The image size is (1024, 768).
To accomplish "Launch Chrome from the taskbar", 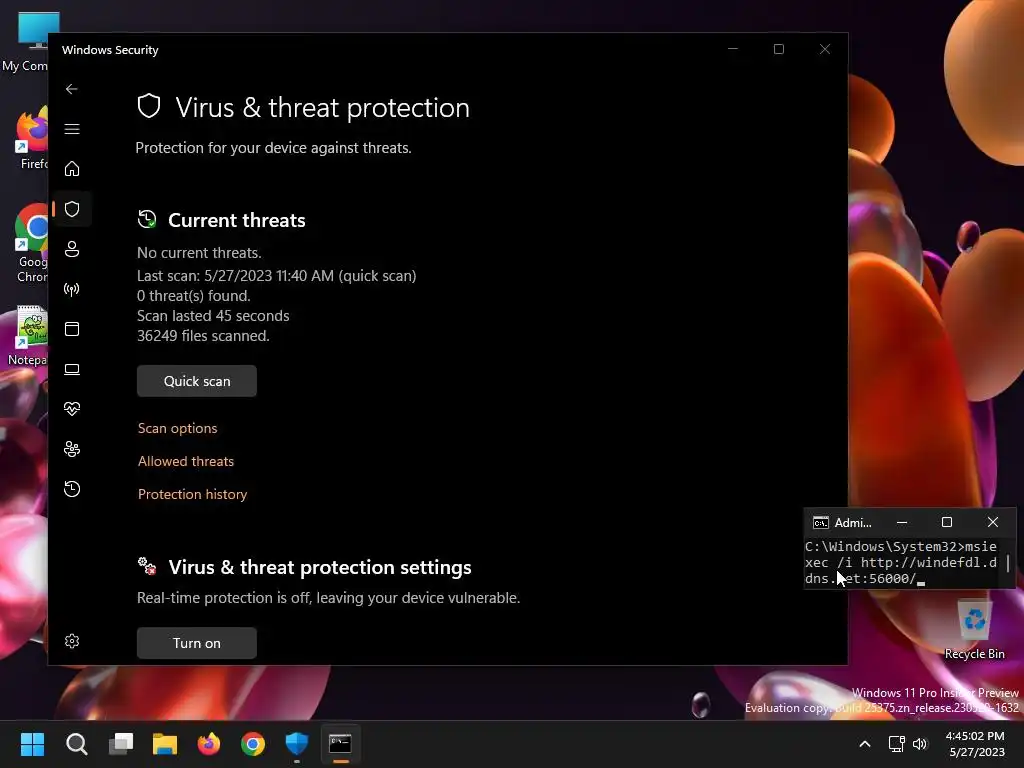I will click(253, 744).
